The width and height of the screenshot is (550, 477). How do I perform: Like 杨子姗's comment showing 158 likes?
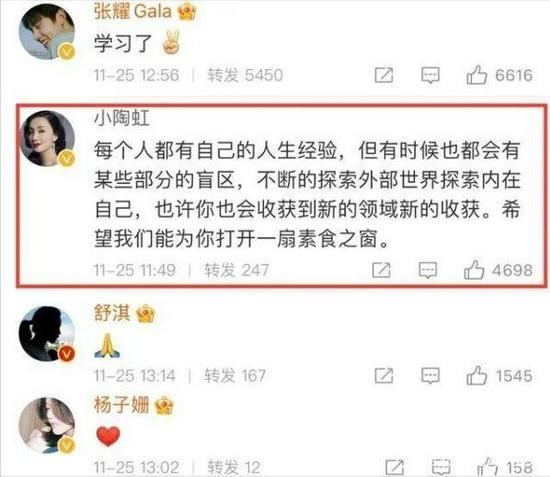click(488, 467)
